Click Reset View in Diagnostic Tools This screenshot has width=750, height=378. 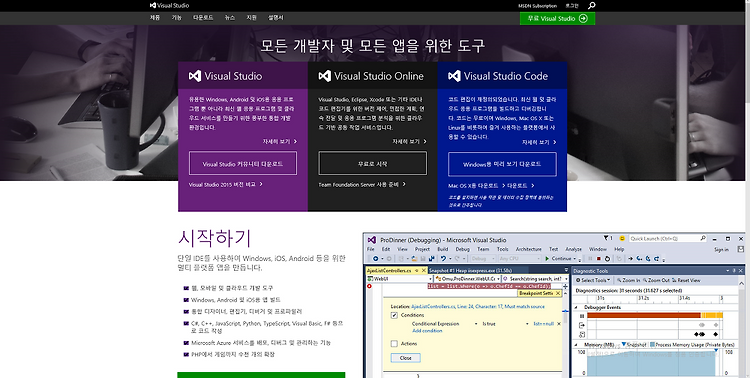(686, 280)
